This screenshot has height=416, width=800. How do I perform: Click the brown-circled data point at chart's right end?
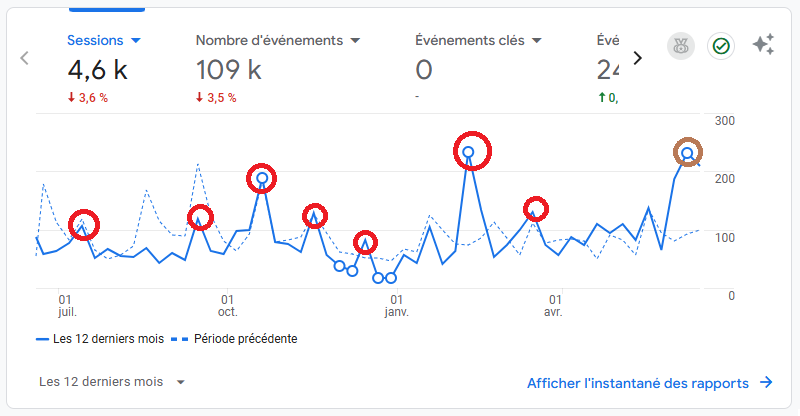688,153
